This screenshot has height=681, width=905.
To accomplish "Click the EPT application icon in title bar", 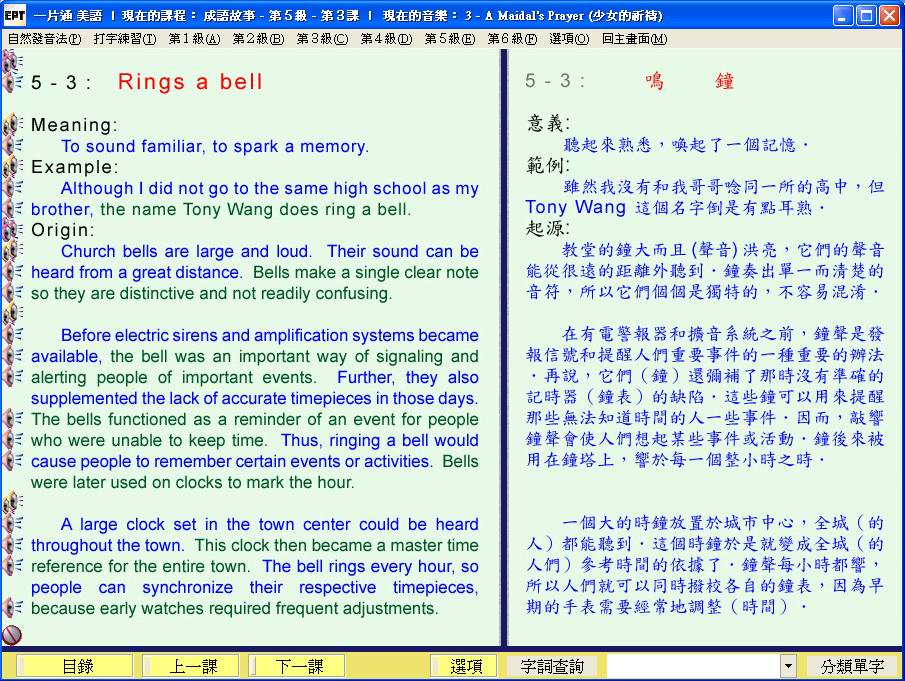I will point(15,16).
